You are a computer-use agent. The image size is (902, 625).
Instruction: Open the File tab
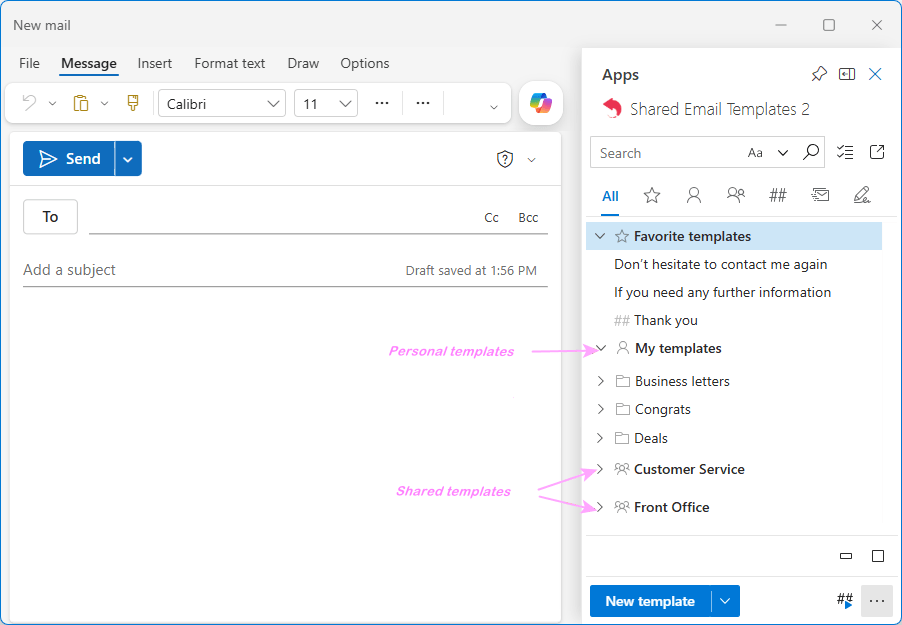[x=29, y=63]
